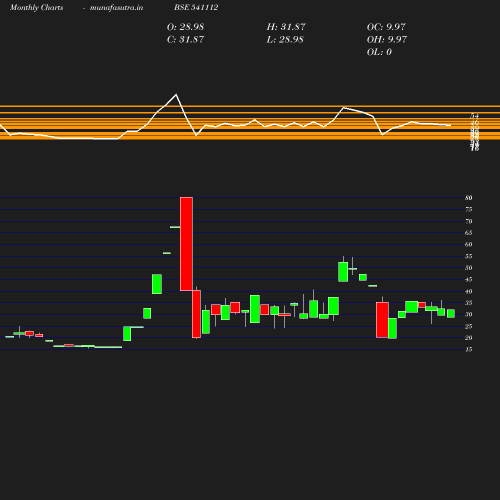The image size is (500, 500).
Task: Click the 'BSE 541112' symbol label
Action: [x=196, y=7]
